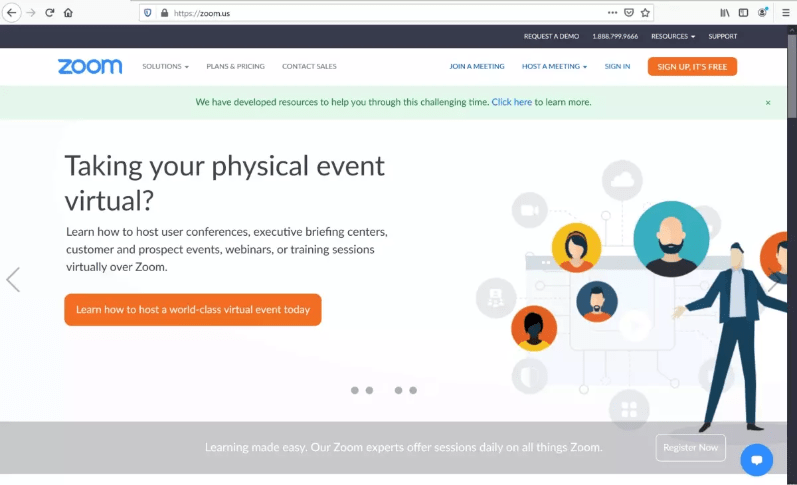Expand the Solutions dropdown
This screenshot has width=797, height=485.
tap(165, 67)
